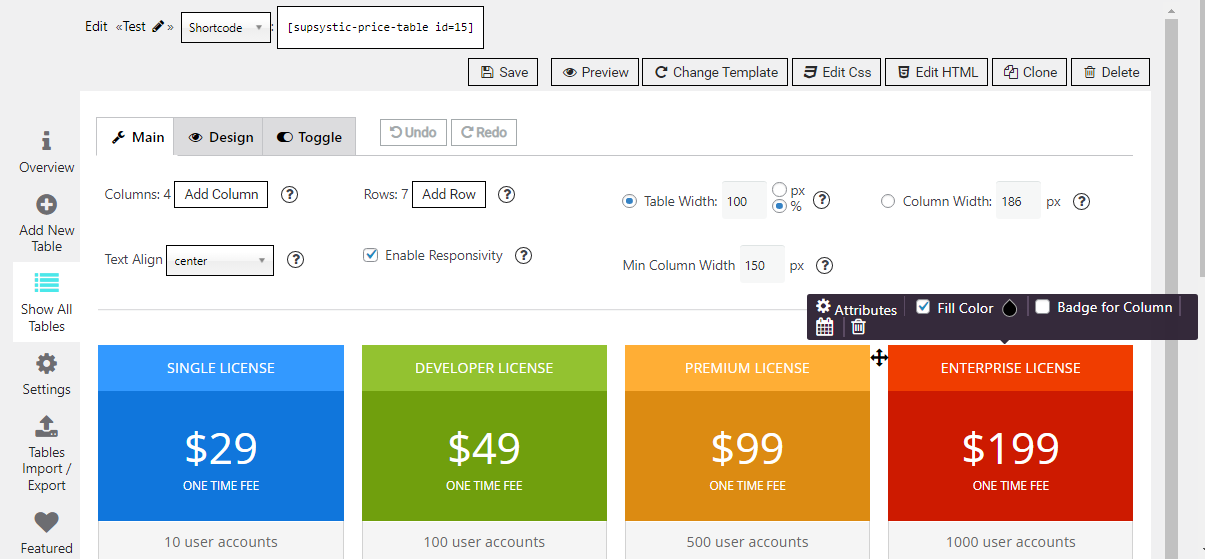Click the pencil icon next to Test title

[158, 27]
